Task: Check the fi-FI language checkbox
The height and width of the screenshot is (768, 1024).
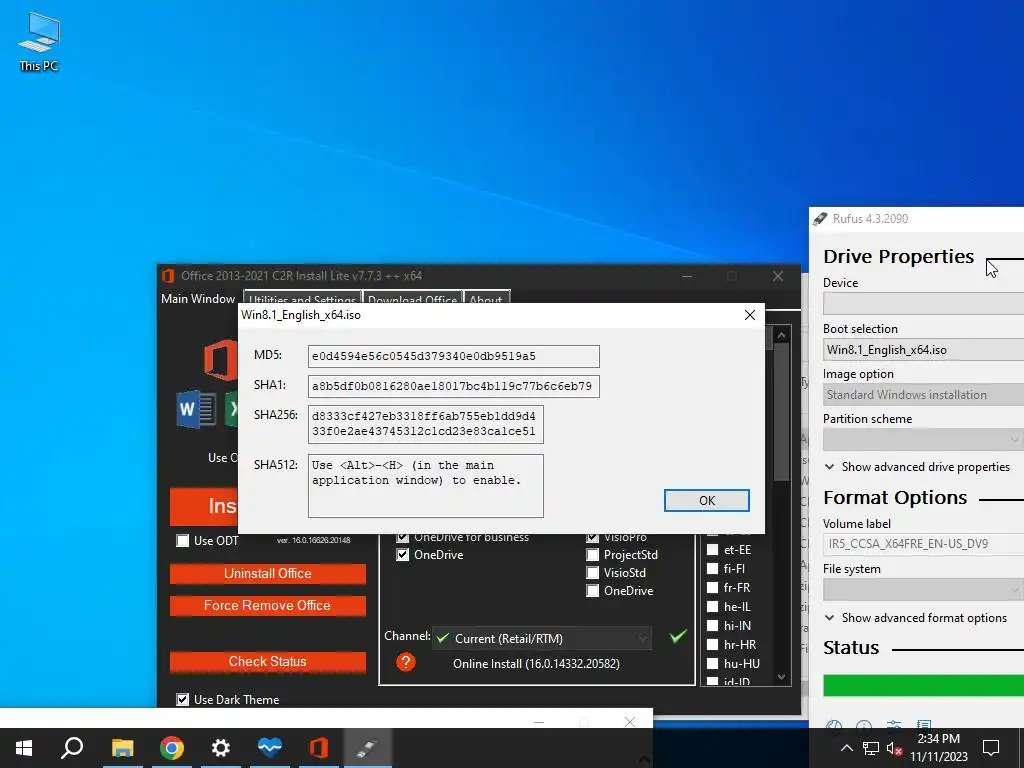Action: pos(712,569)
